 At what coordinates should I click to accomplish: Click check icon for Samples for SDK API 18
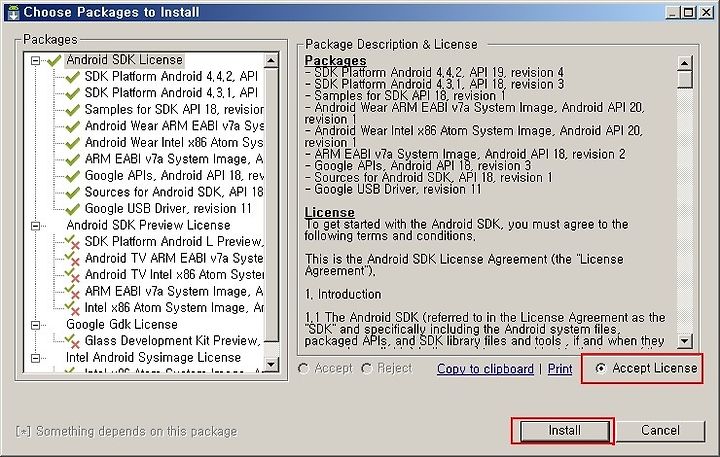[x=73, y=110]
